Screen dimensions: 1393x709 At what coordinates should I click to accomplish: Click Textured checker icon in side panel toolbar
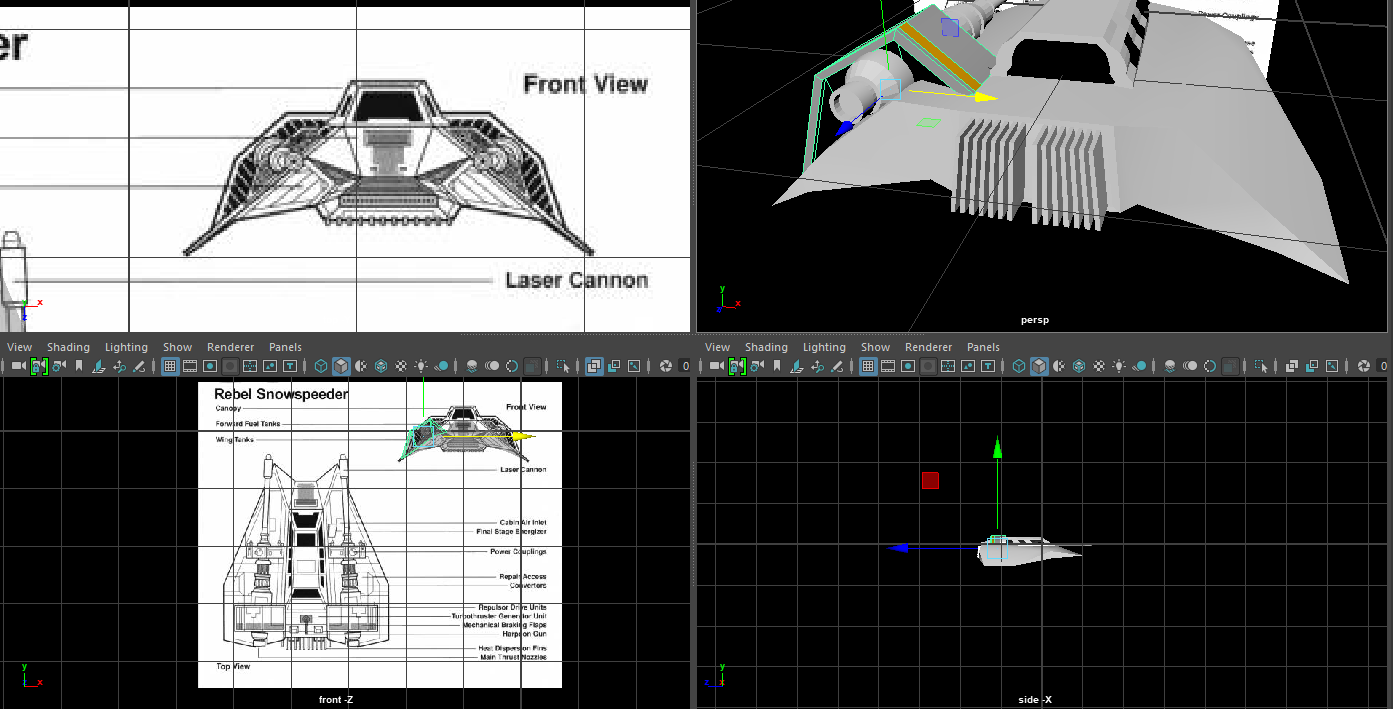pyautogui.click(x=1100, y=366)
